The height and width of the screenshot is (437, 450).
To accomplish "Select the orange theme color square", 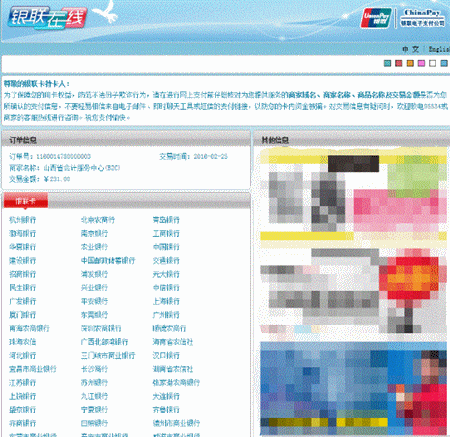I will click(410, 63).
